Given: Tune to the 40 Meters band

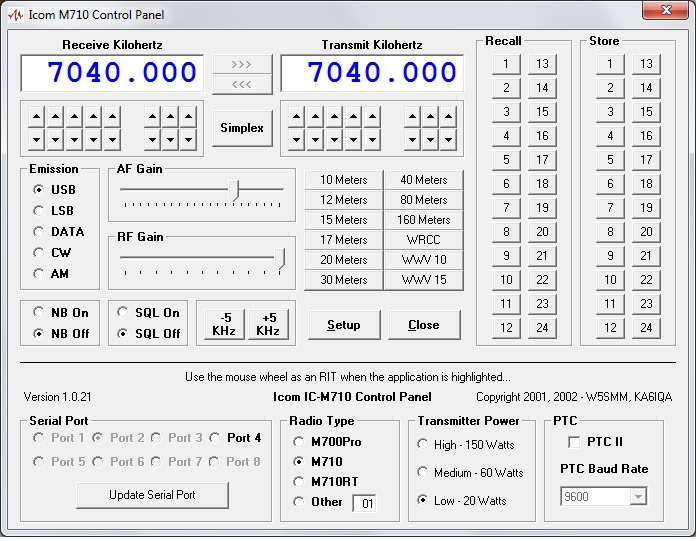Looking at the screenshot, I should point(423,180).
